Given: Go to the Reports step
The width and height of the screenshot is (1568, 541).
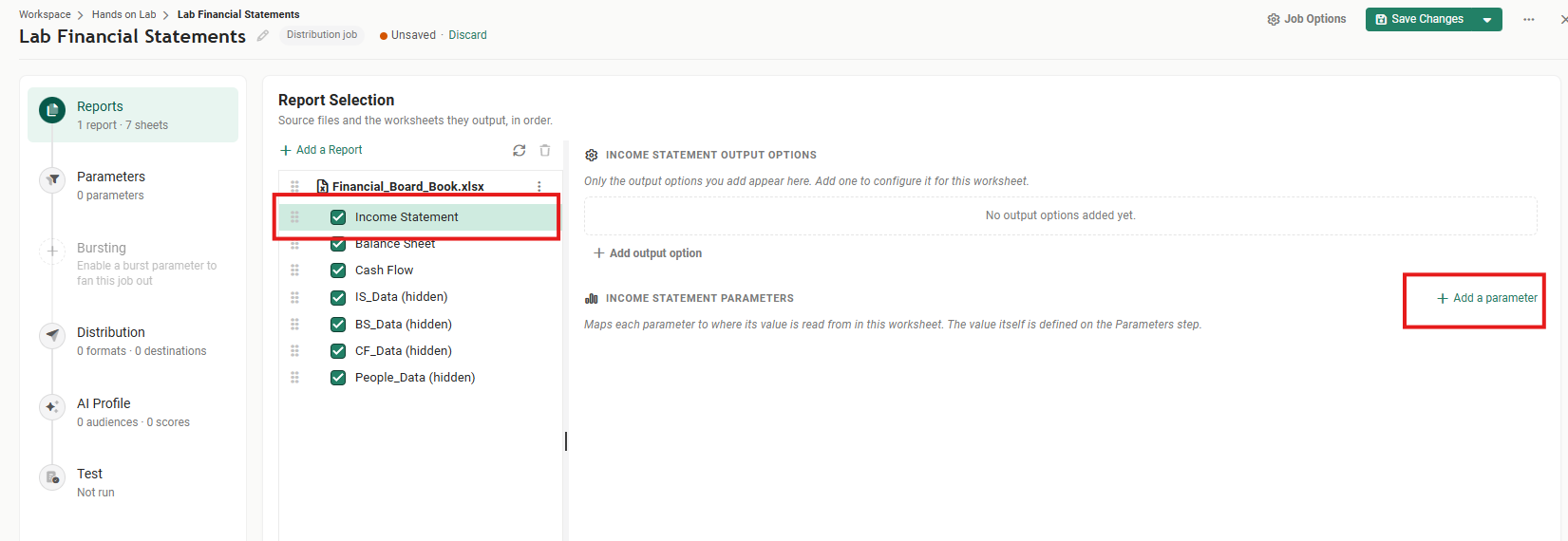Looking at the screenshot, I should (133, 115).
